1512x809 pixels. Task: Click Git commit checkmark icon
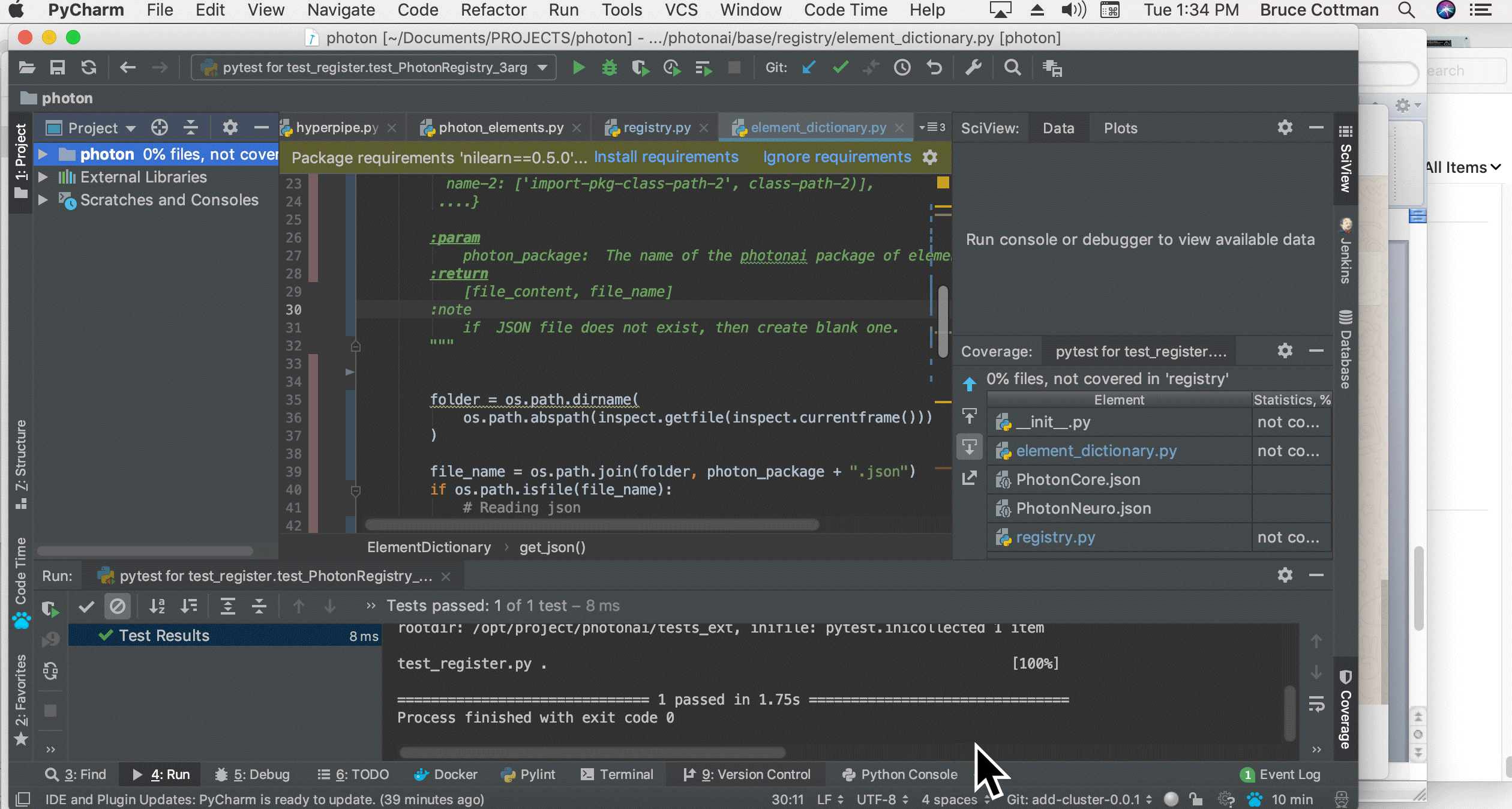tap(840, 68)
